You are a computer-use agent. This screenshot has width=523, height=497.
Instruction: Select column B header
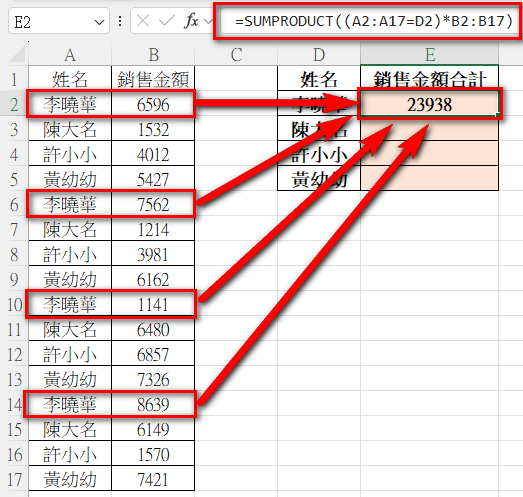pos(153,54)
